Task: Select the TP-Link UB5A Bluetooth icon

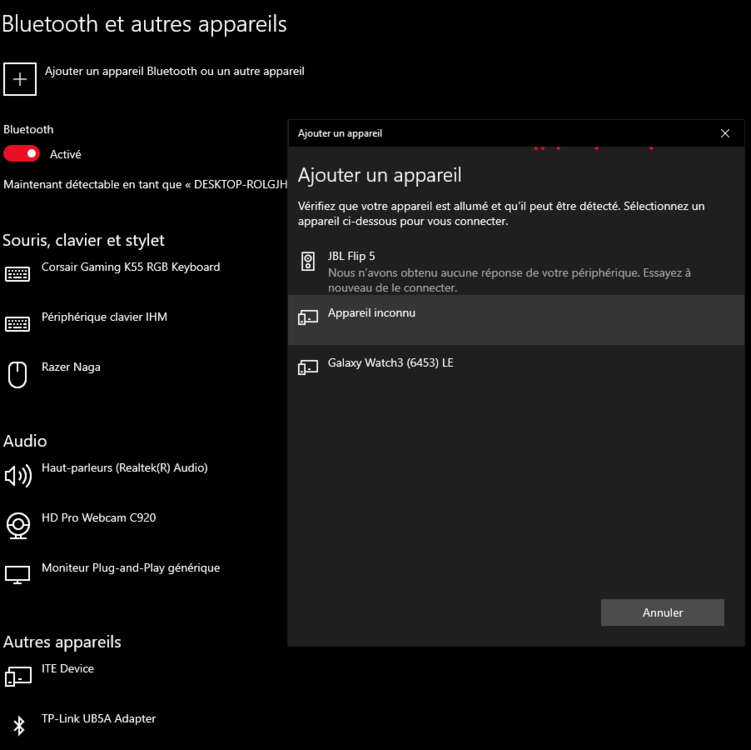Action: tap(17, 726)
